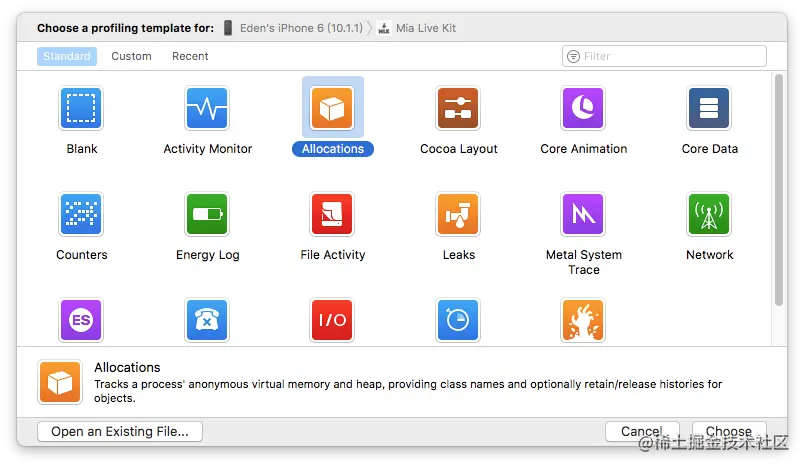Click the Cocoa Layout label

[x=459, y=149]
